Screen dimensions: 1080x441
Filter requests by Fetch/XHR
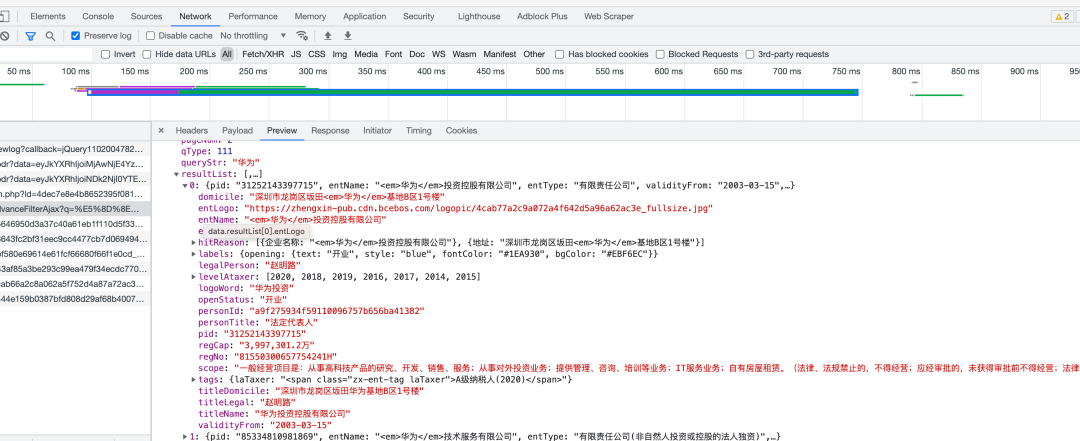click(263, 54)
